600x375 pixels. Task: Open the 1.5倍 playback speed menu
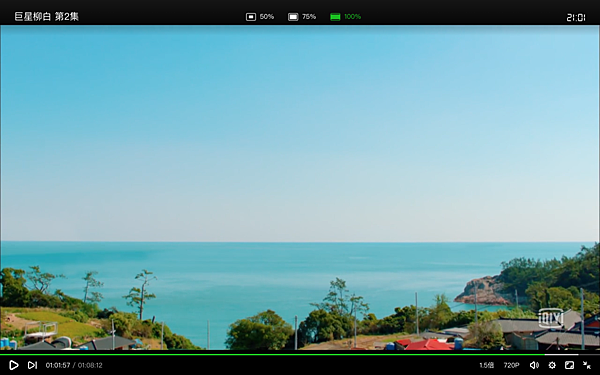(486, 365)
